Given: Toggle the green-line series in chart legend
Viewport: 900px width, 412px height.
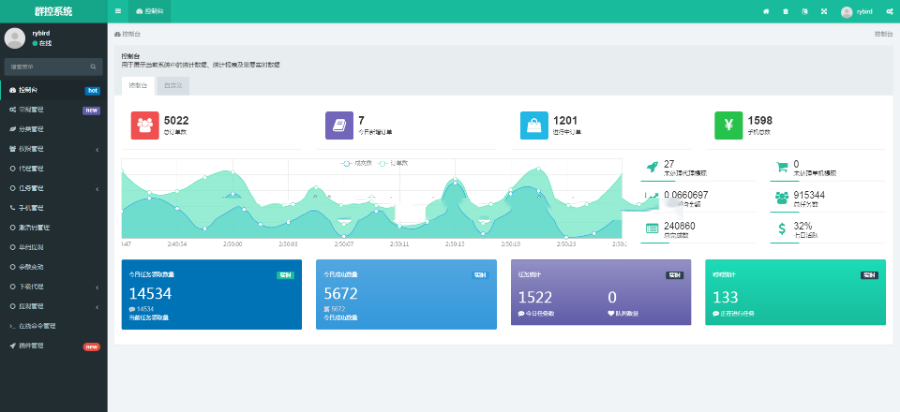Looking at the screenshot, I should 392,164.
